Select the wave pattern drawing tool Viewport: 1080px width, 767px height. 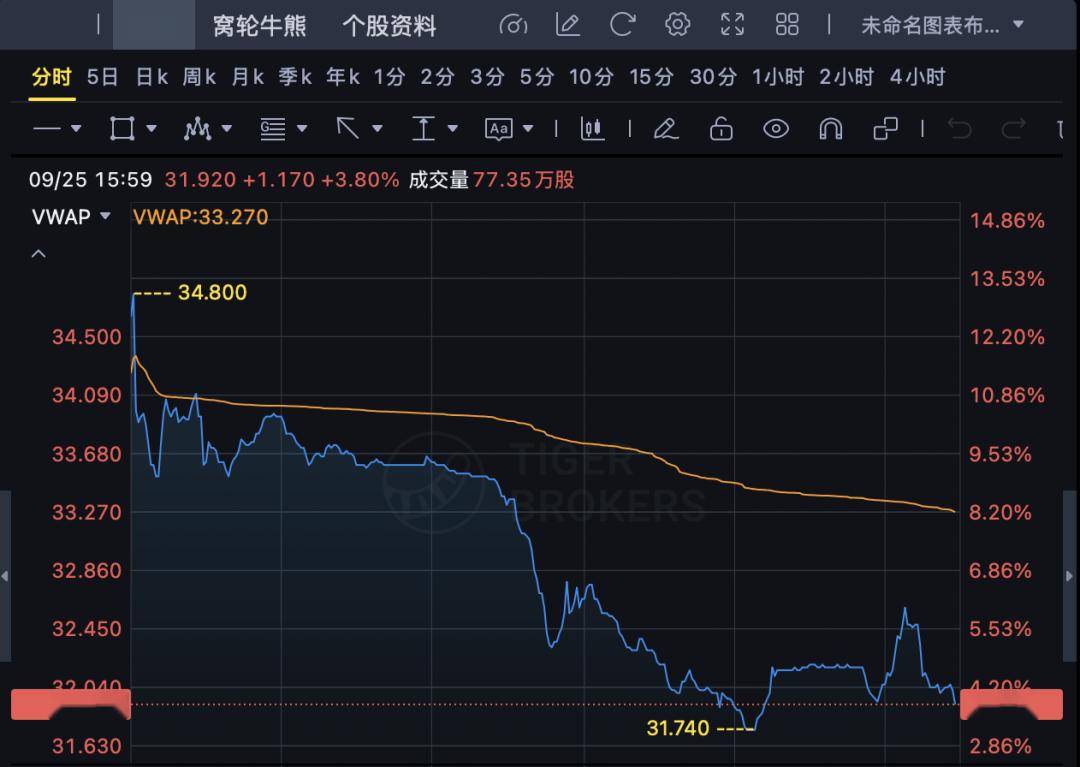point(198,129)
